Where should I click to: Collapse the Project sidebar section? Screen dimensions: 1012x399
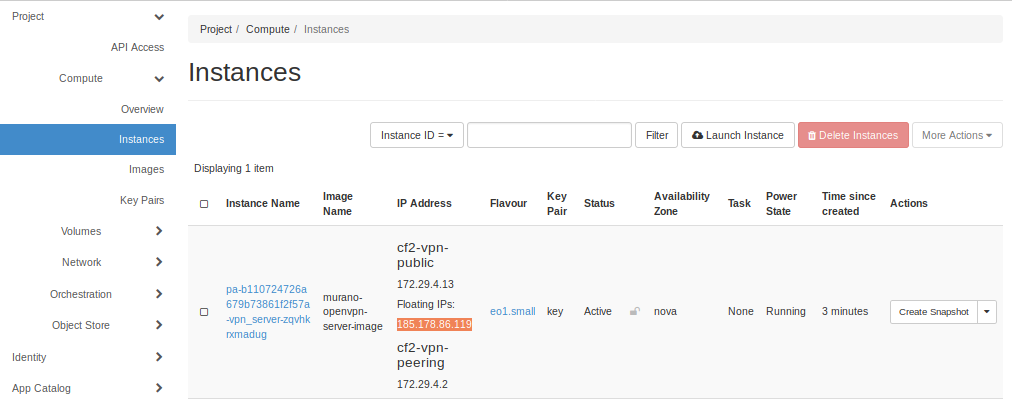tap(159, 17)
